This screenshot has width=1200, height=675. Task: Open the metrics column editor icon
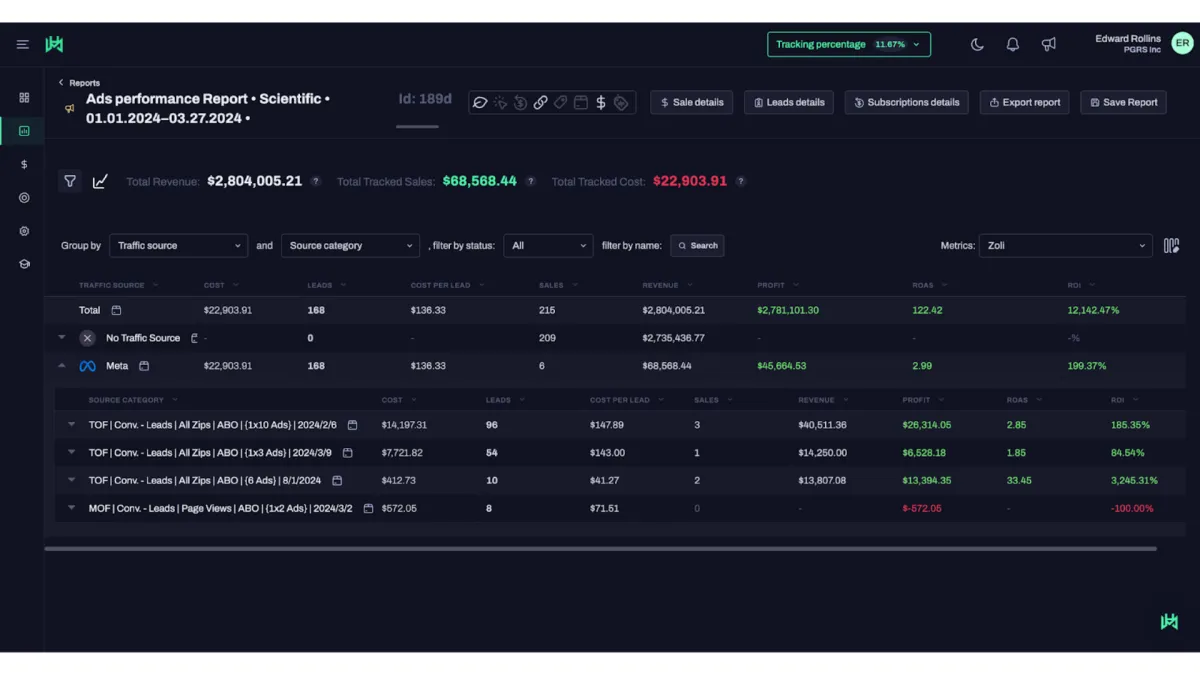1171,245
